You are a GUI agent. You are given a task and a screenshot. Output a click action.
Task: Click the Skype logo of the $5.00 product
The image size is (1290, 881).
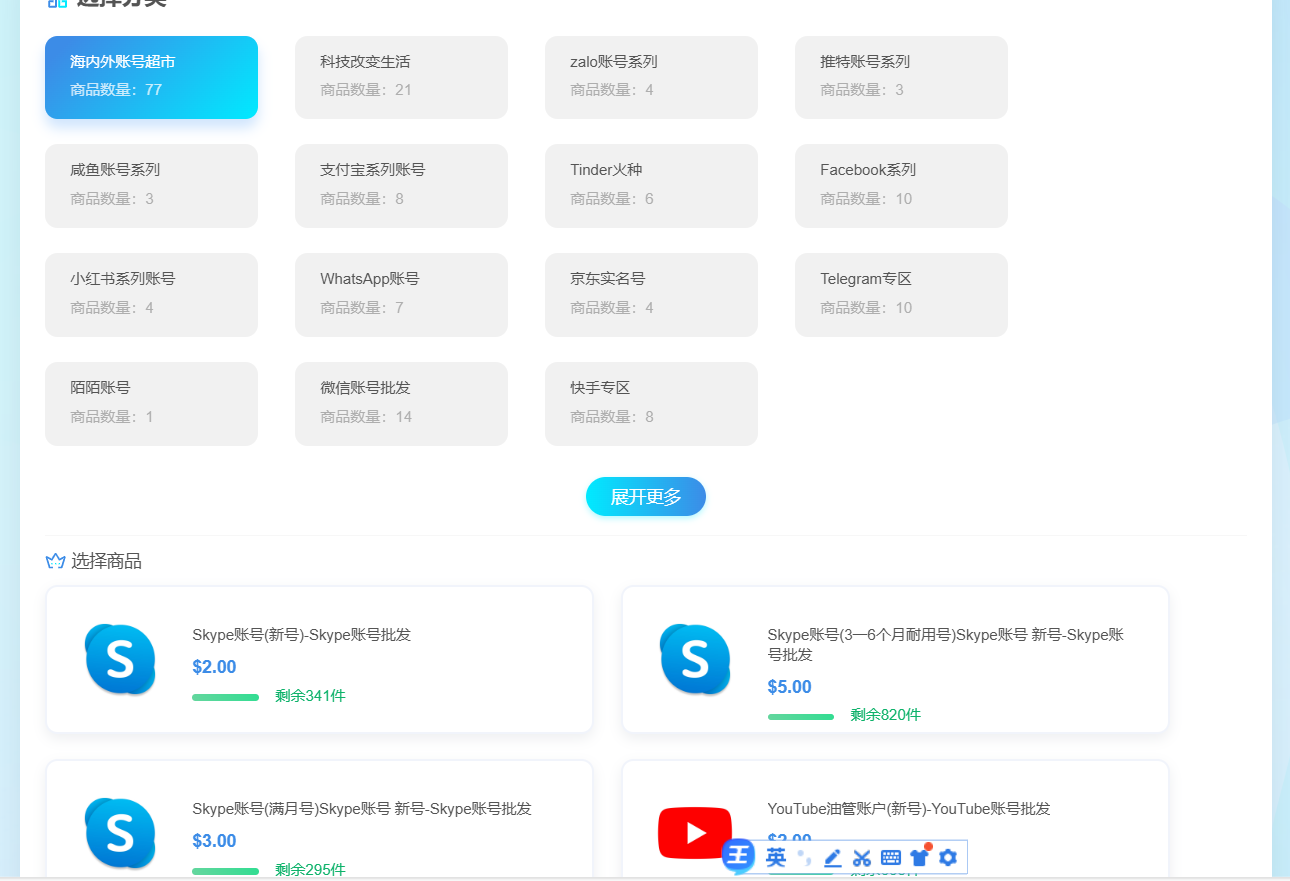click(695, 659)
